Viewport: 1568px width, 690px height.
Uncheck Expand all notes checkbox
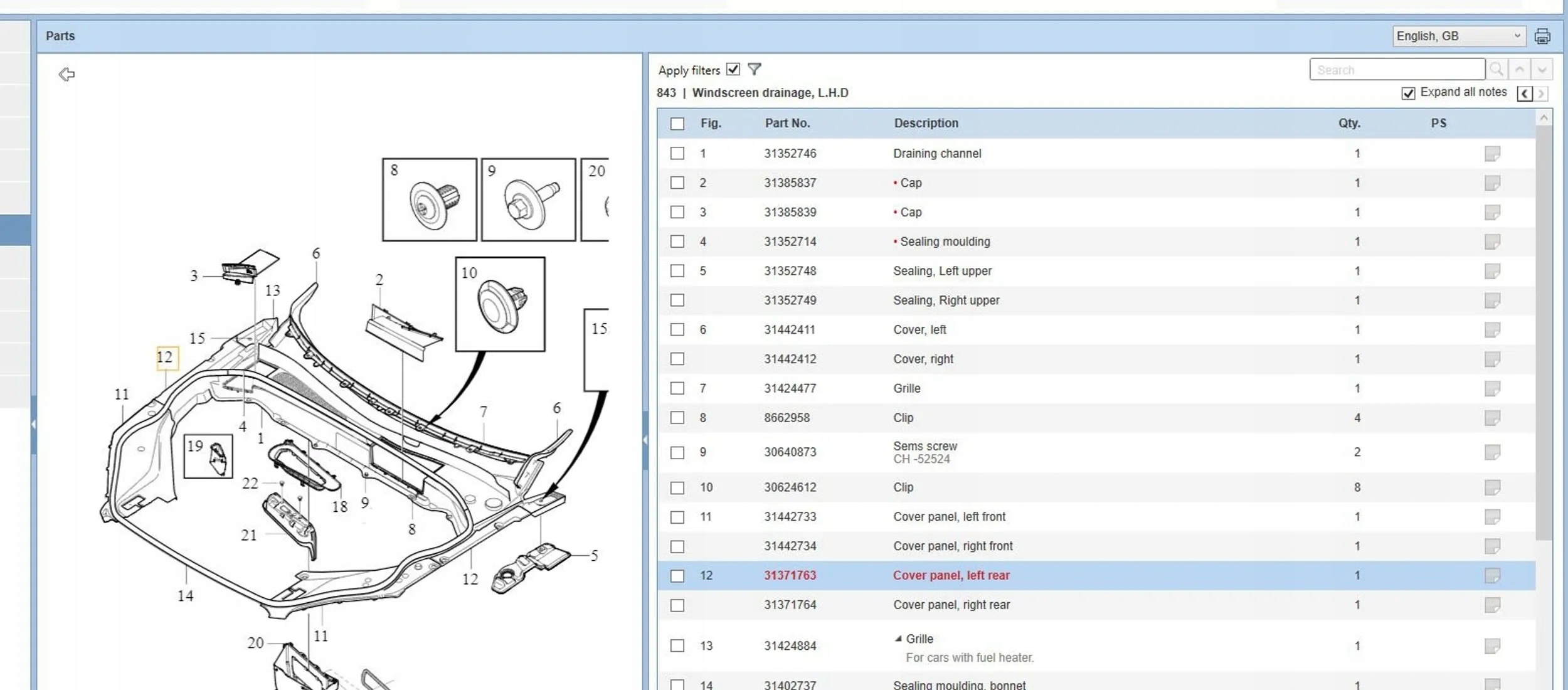[1408, 93]
